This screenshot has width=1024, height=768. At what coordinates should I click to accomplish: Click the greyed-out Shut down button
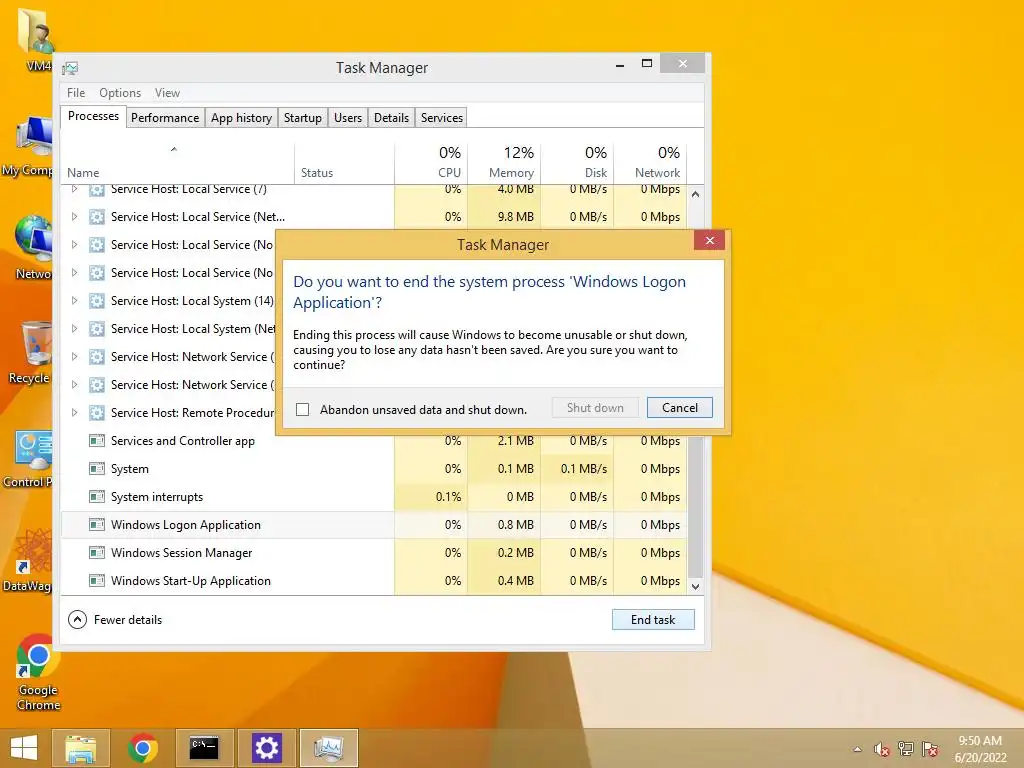595,408
